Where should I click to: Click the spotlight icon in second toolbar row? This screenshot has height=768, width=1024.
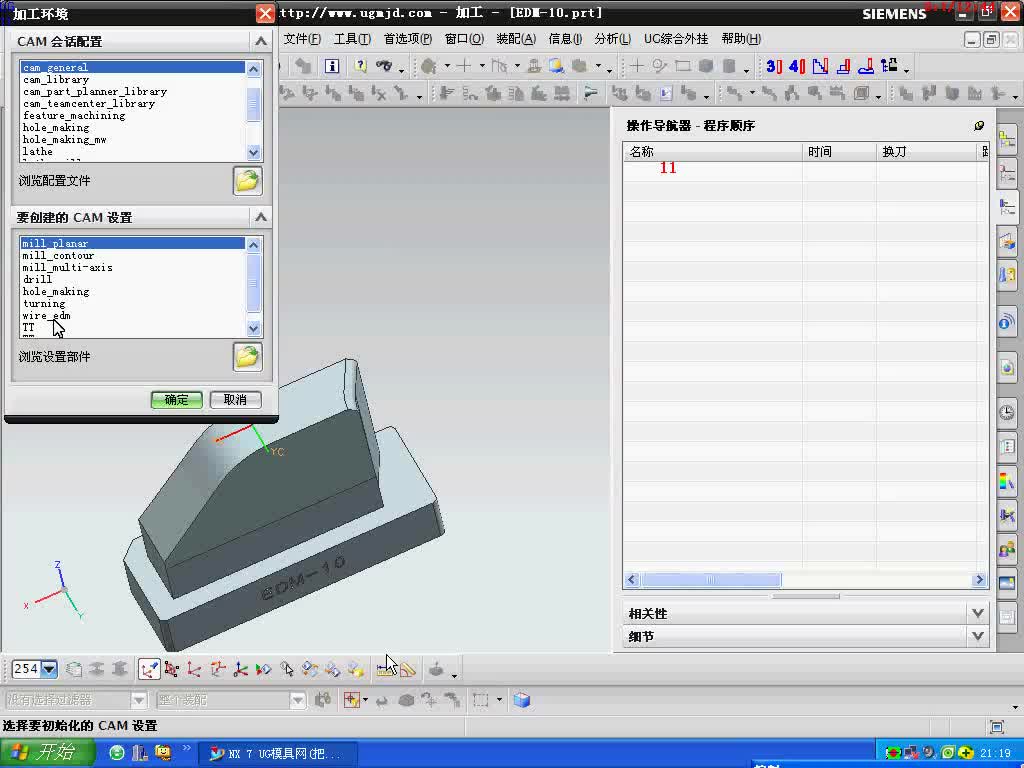(x=590, y=93)
